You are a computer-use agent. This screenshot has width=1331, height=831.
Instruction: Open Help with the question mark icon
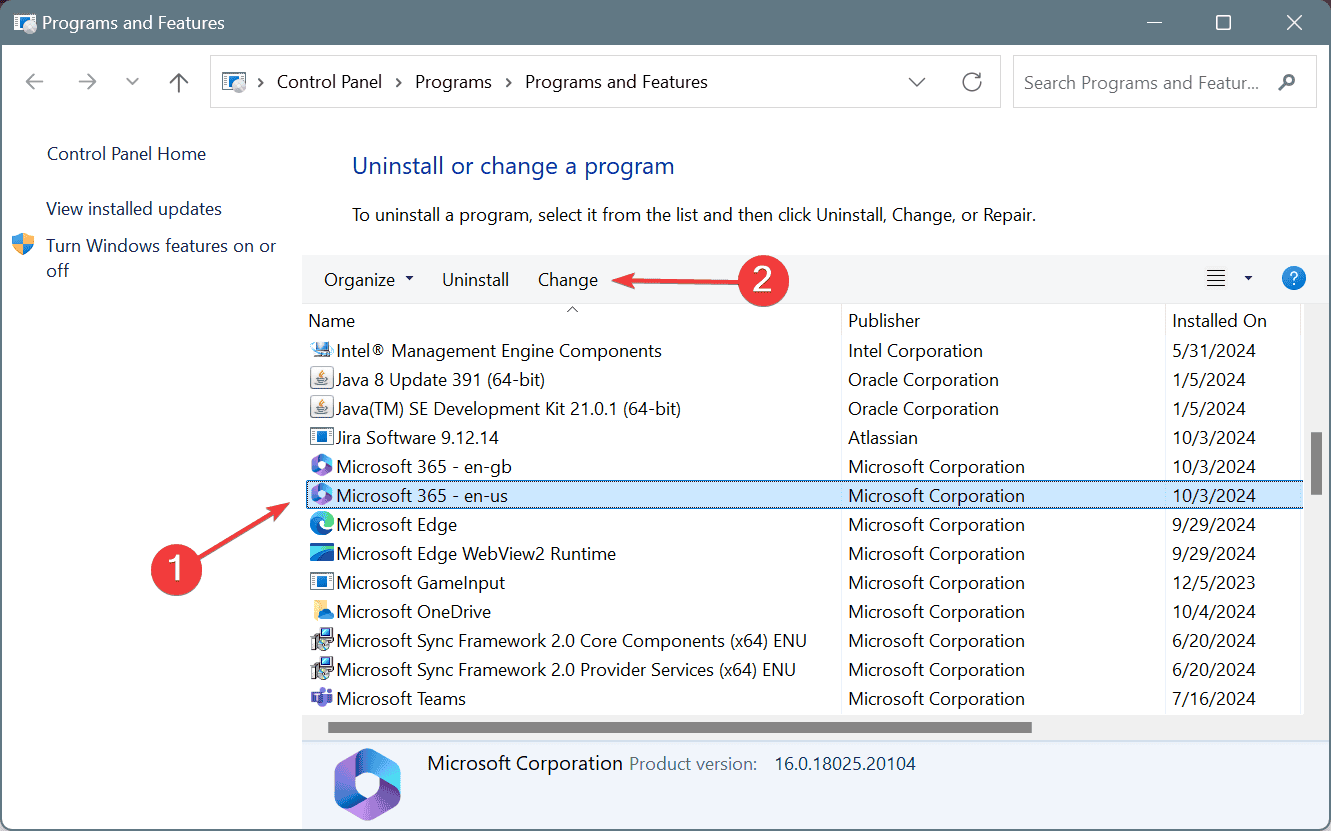coord(1294,279)
